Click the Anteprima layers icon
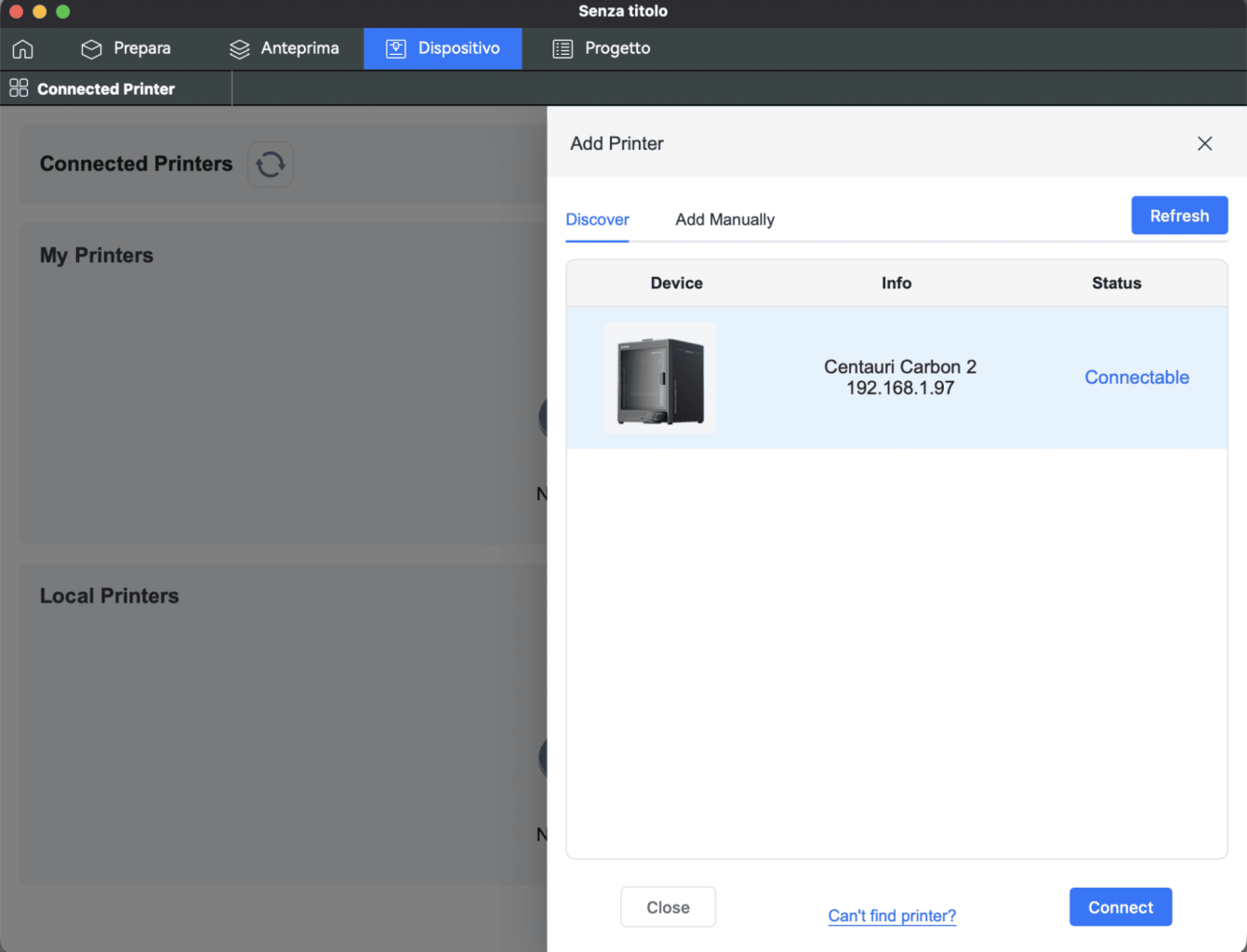Screen dimensions: 1247x952 tap(239, 49)
